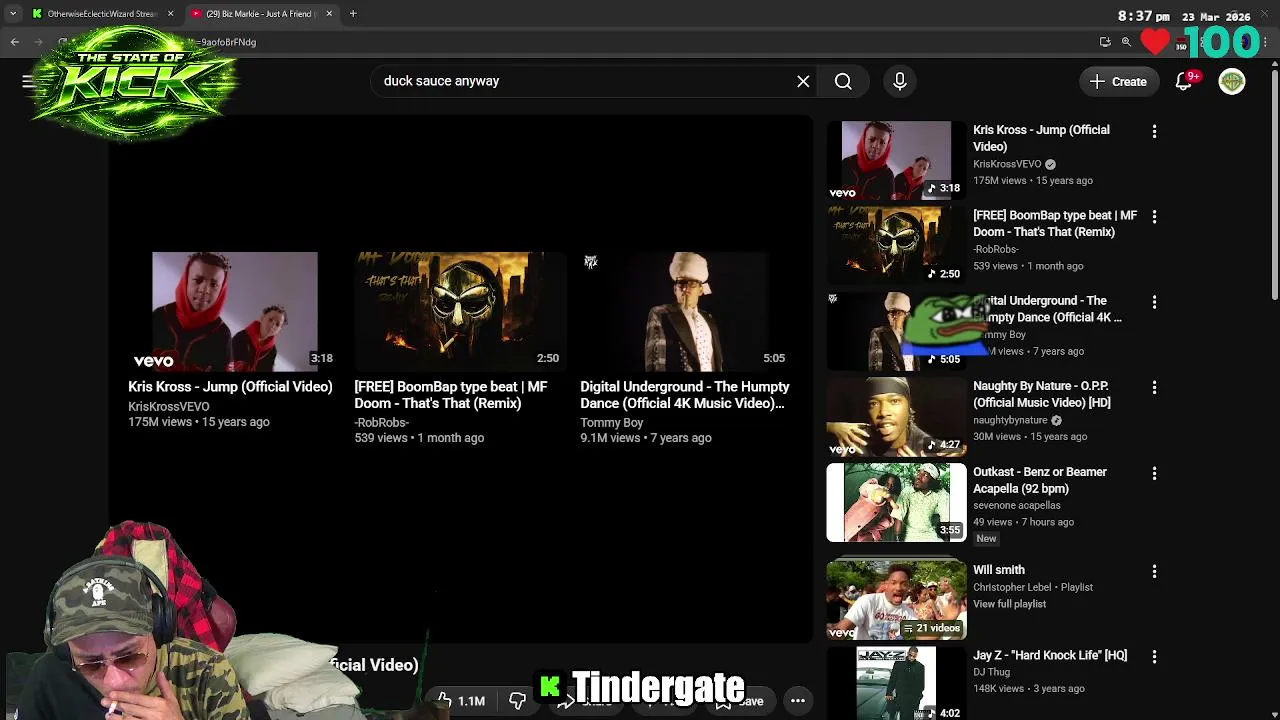Click the zoom magnifier icon in address bar
This screenshot has width=1280, height=720.
1126,42
